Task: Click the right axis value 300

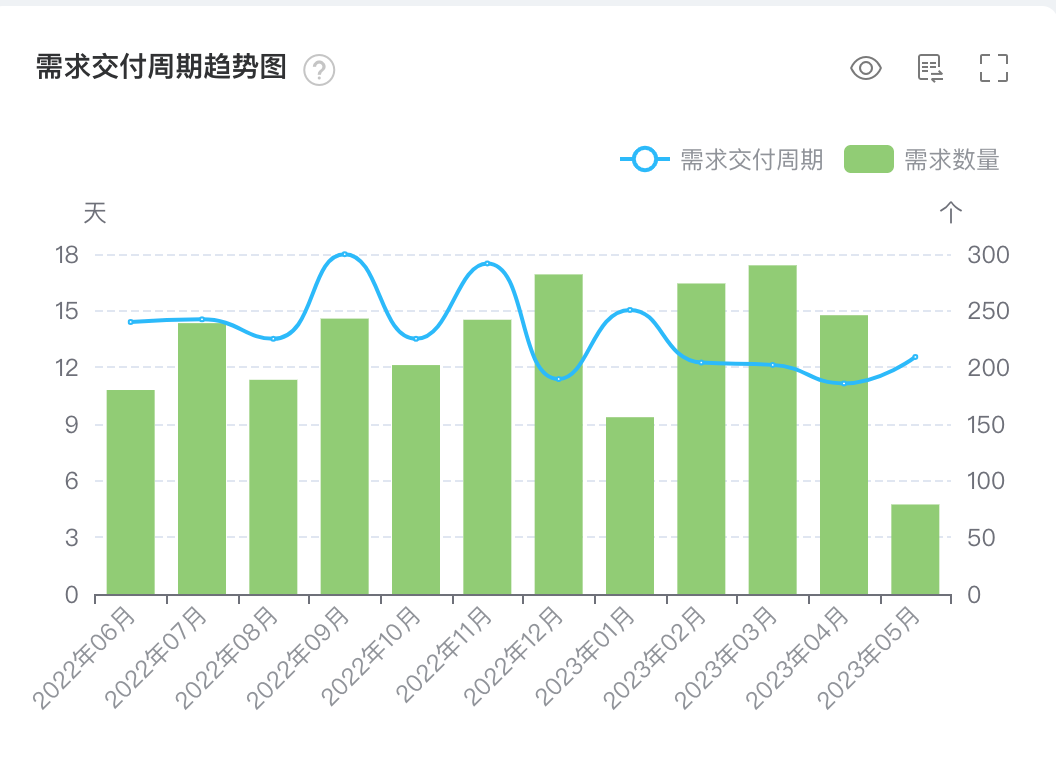Action: pos(988,255)
